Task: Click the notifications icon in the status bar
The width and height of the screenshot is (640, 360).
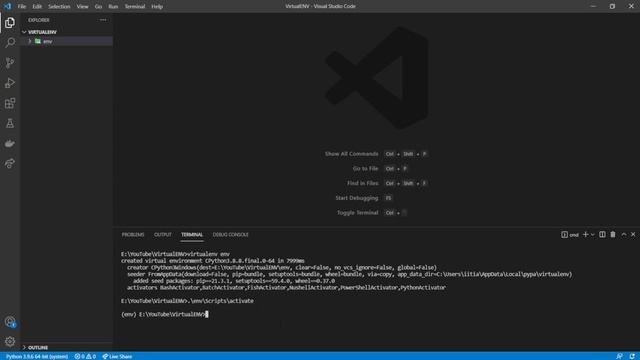Action: [x=632, y=356]
